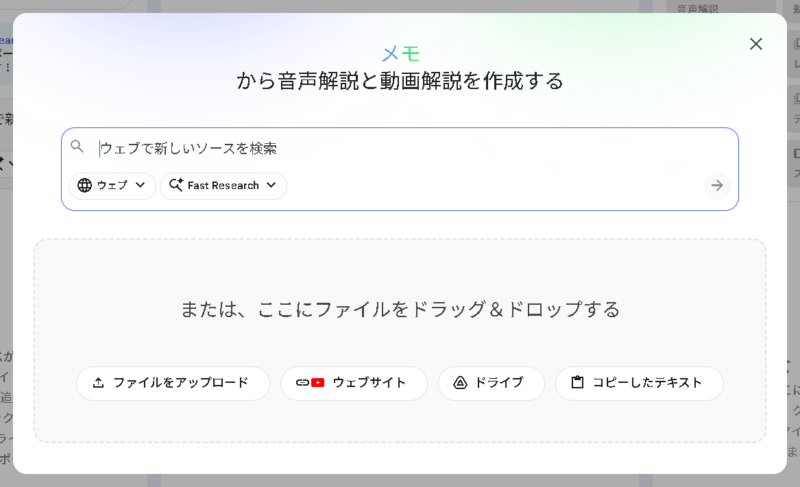Click the globe icon beside ウェブ

click(84, 186)
